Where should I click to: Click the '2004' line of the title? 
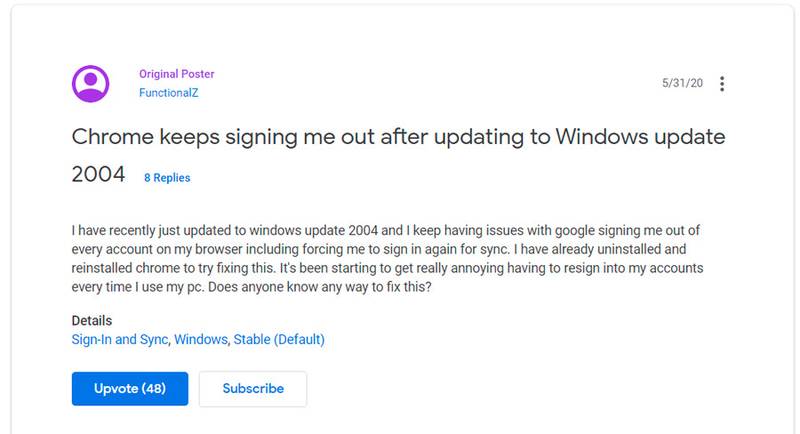click(98, 174)
